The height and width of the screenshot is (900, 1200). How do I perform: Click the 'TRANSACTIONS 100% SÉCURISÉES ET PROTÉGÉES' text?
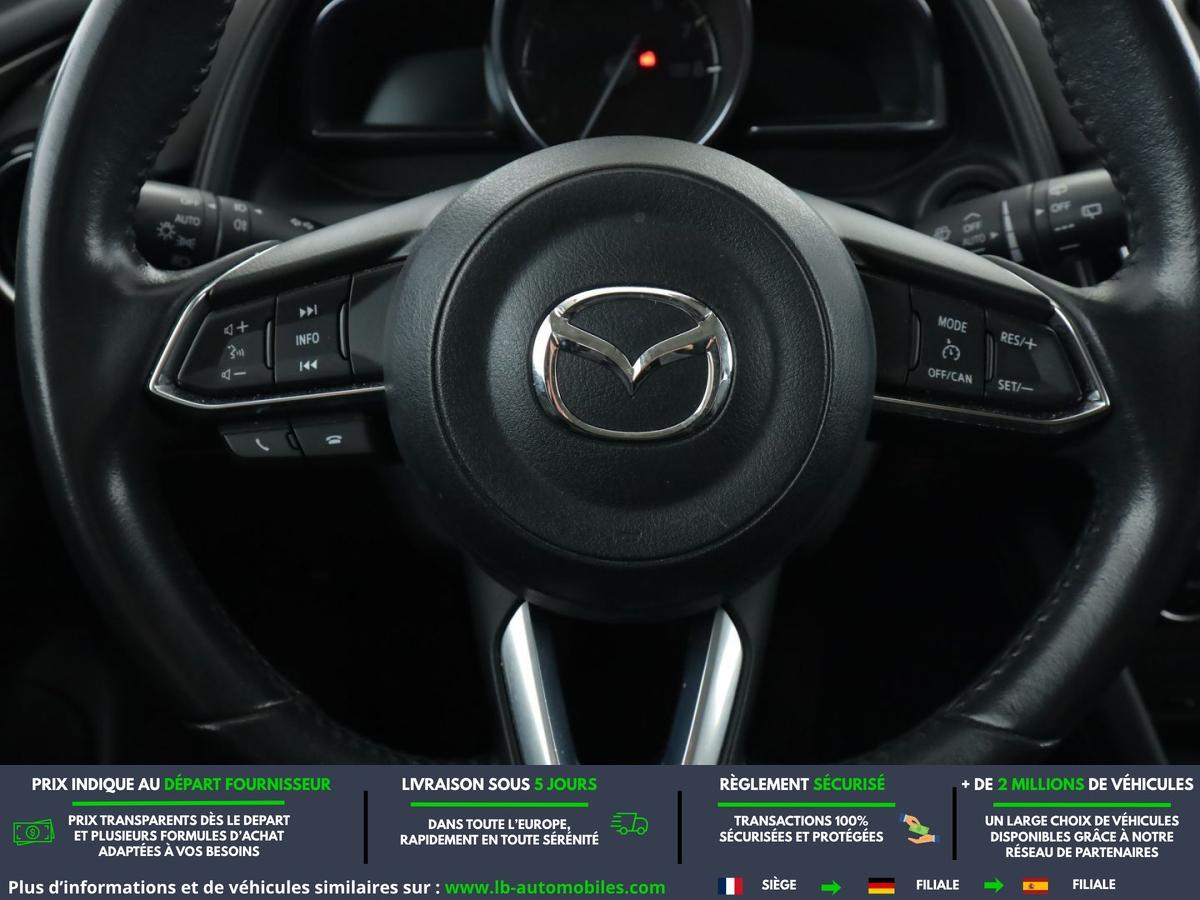coord(802,828)
